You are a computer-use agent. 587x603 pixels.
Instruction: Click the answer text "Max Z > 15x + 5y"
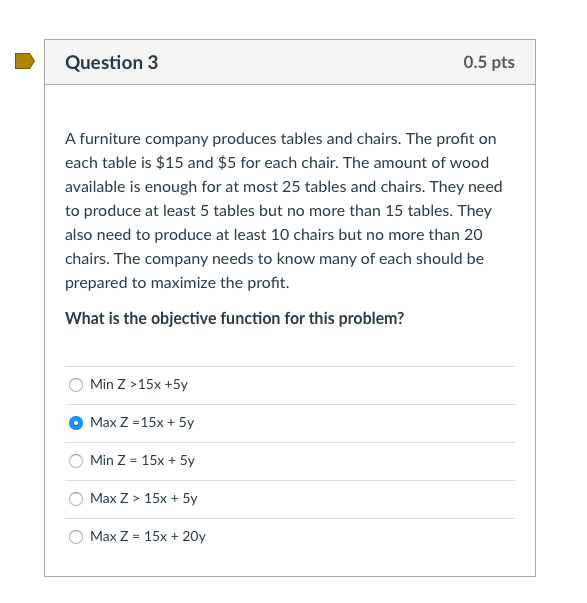[143, 498]
